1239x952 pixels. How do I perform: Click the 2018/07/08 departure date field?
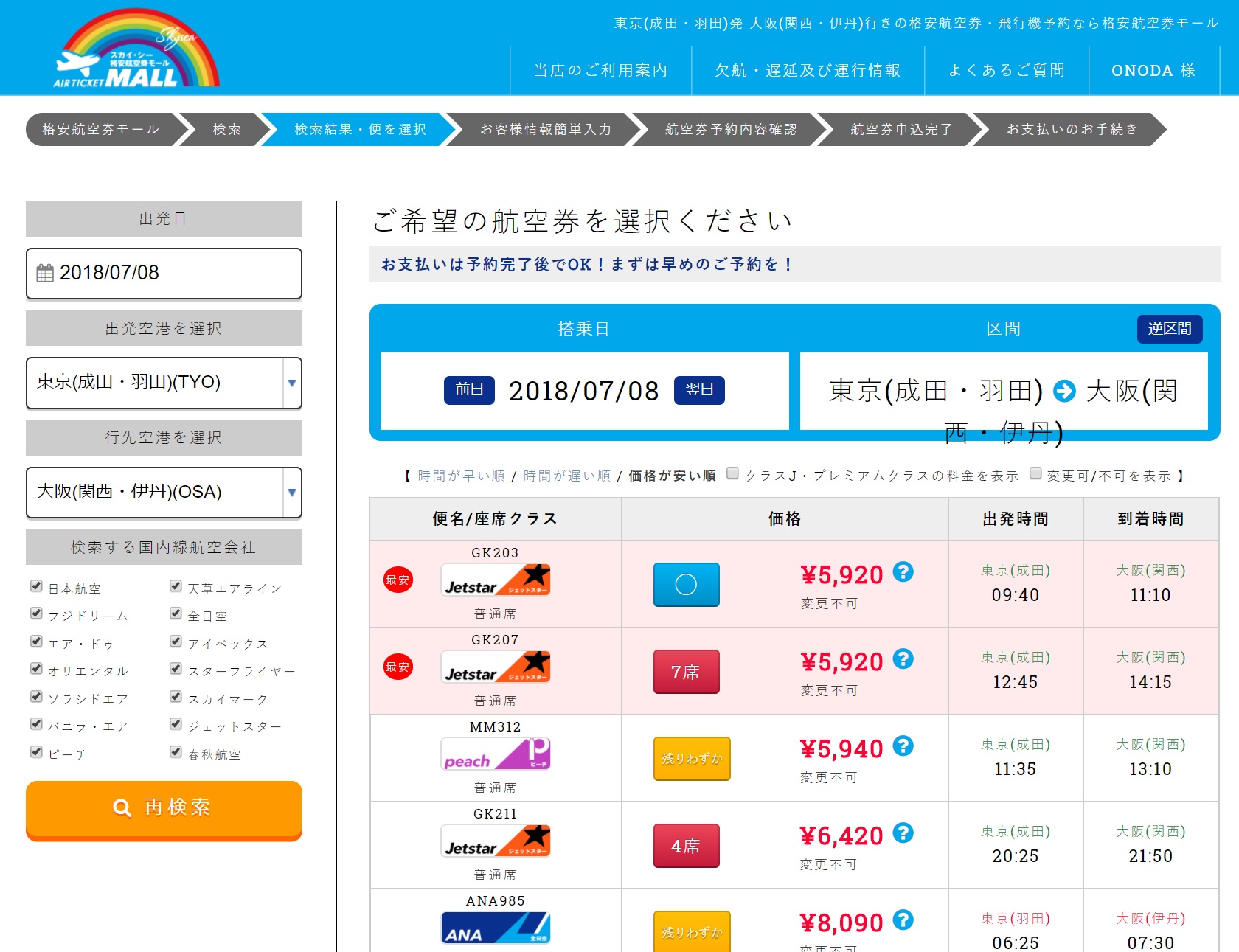point(164,274)
